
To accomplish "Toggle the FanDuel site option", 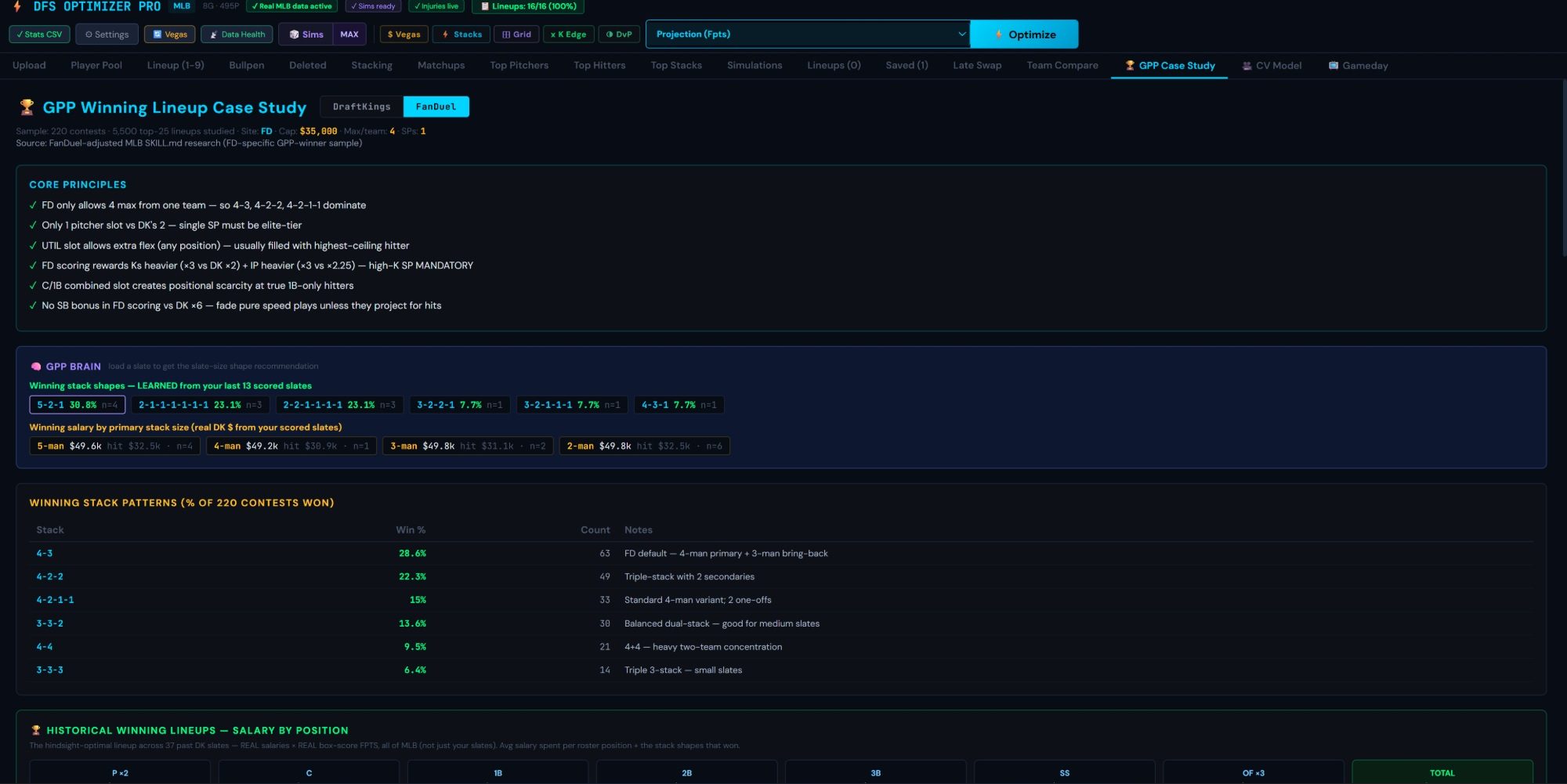I will (436, 107).
